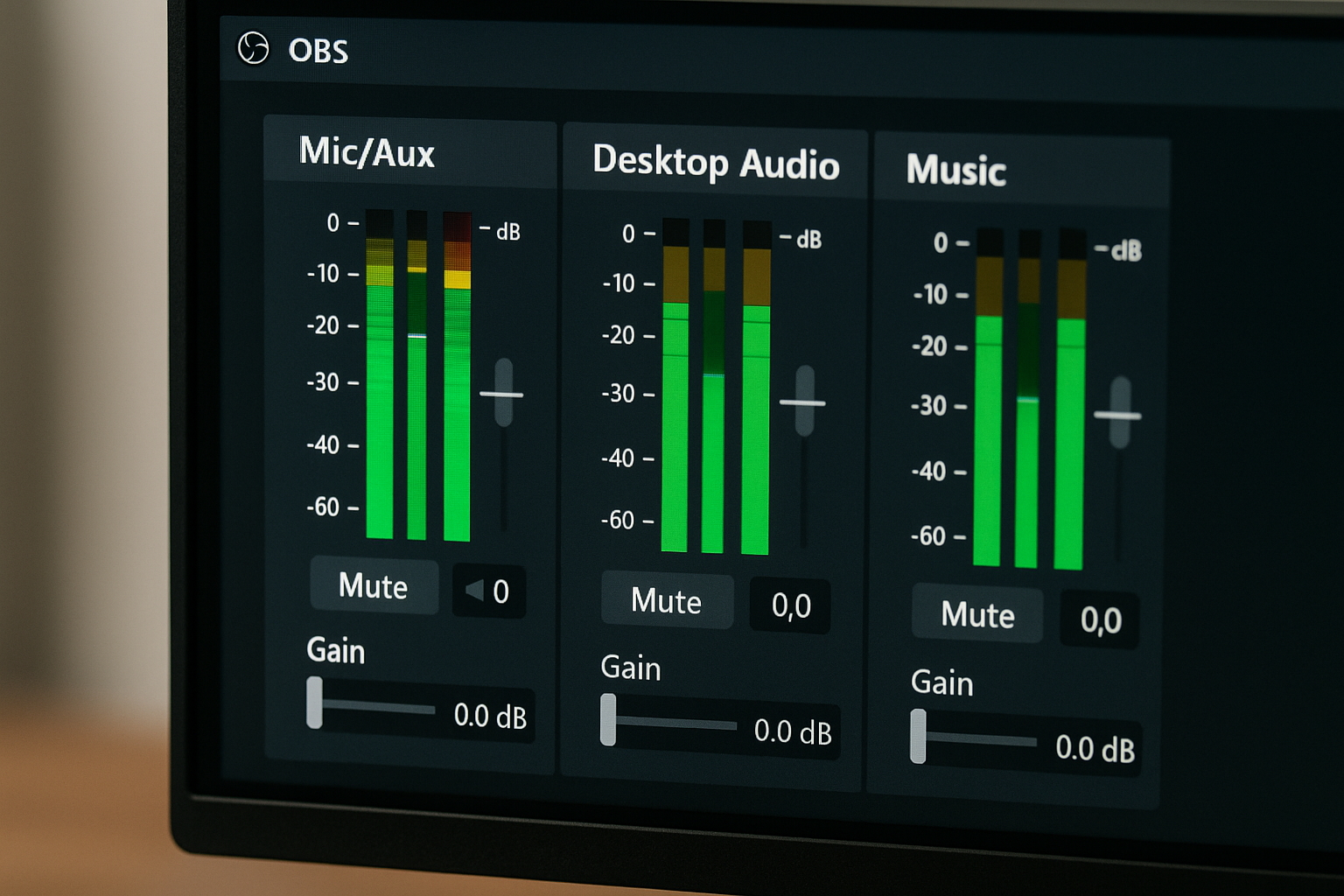Mute the Music channel
The width and height of the screenshot is (1344, 896).
977,614
